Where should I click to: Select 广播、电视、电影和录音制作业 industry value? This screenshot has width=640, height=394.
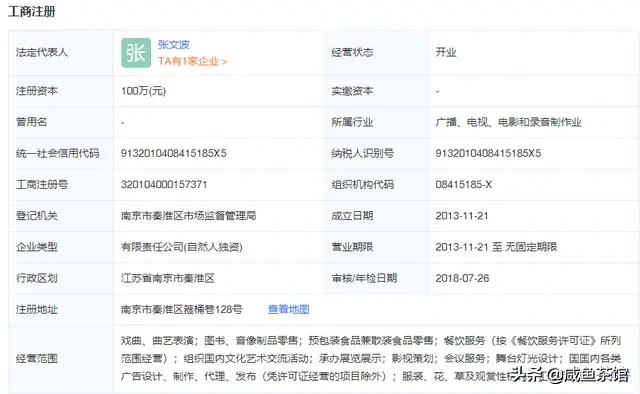508,122
